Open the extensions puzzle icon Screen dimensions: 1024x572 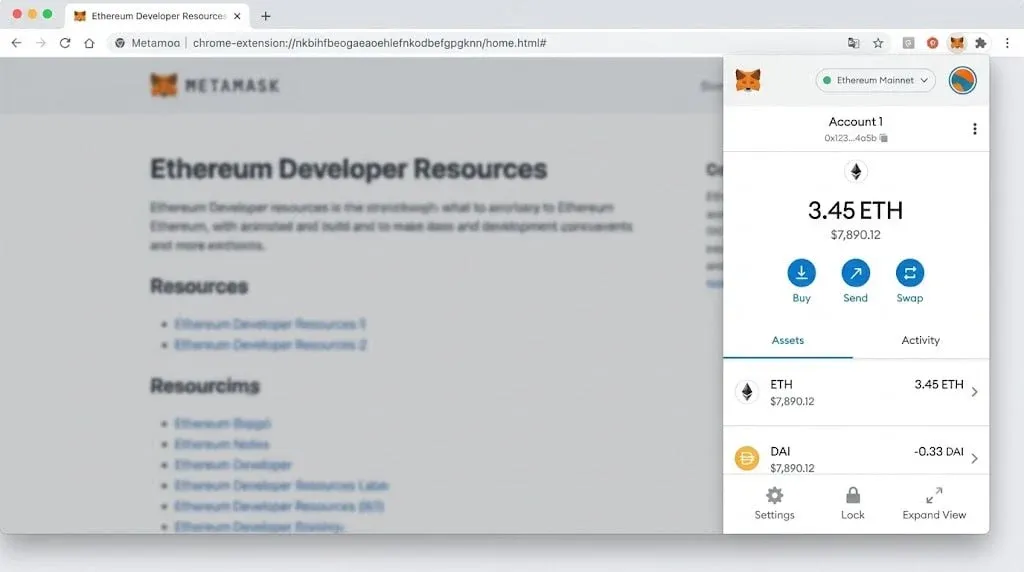(980, 43)
